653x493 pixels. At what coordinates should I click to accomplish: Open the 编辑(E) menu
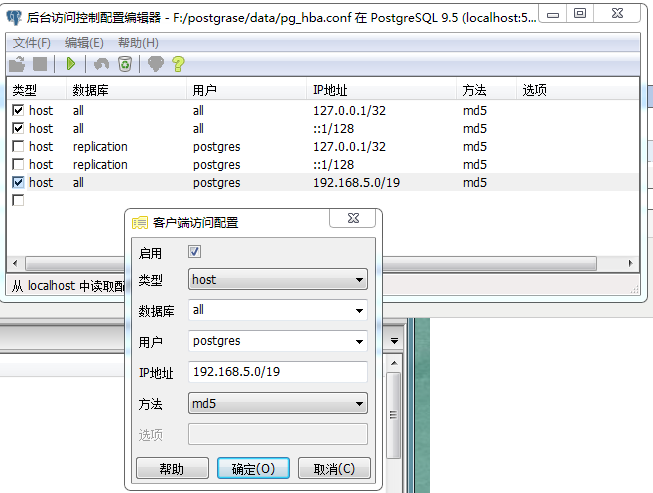[84, 43]
